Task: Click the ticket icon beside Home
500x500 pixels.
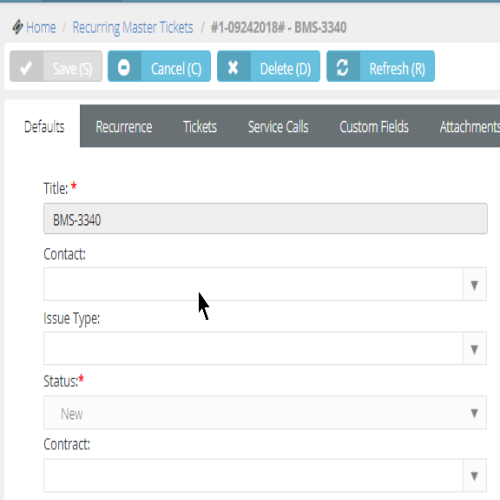Action: [18, 27]
